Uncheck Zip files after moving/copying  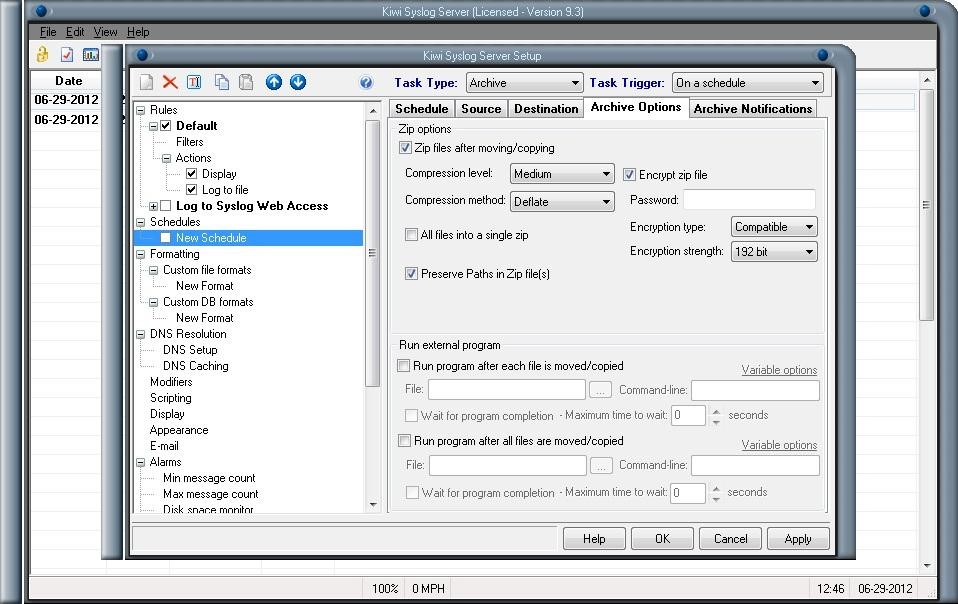pyautogui.click(x=405, y=148)
